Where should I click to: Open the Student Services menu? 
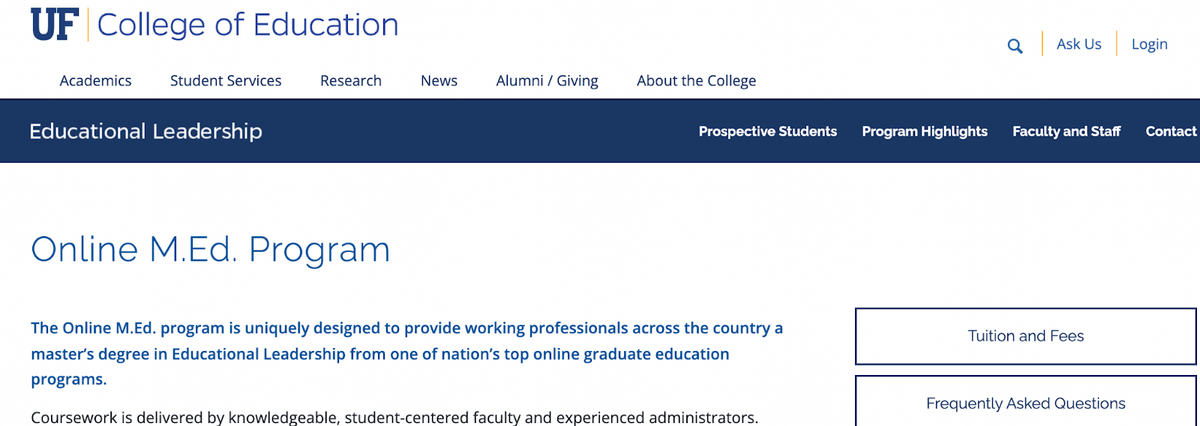226,81
